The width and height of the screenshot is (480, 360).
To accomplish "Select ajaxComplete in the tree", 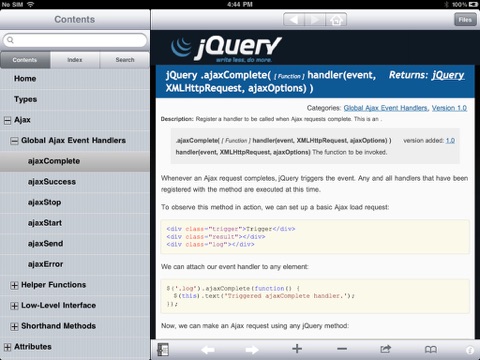I will click(x=75, y=161).
